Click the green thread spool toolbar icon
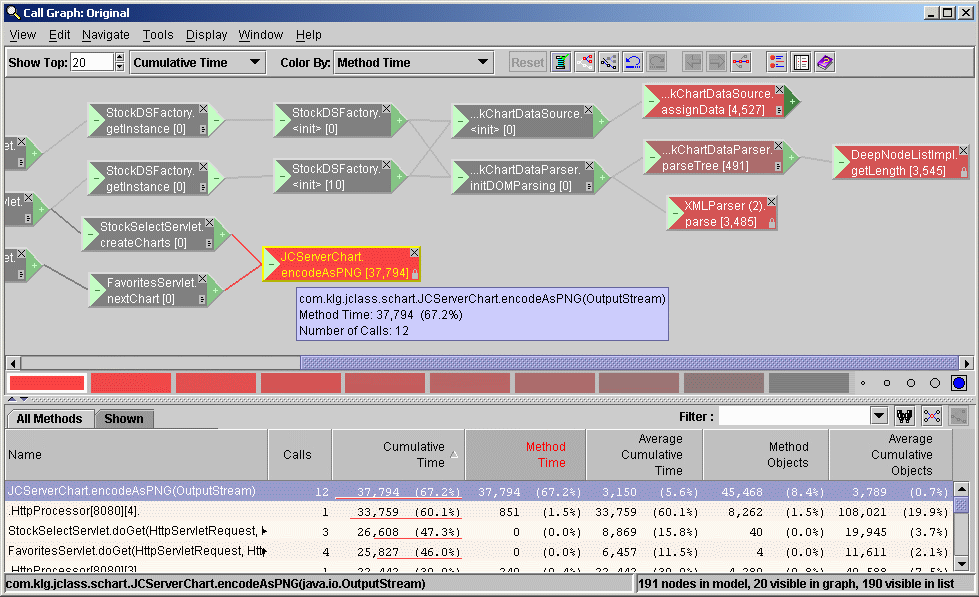Image resolution: width=979 pixels, height=597 pixels. coord(561,62)
